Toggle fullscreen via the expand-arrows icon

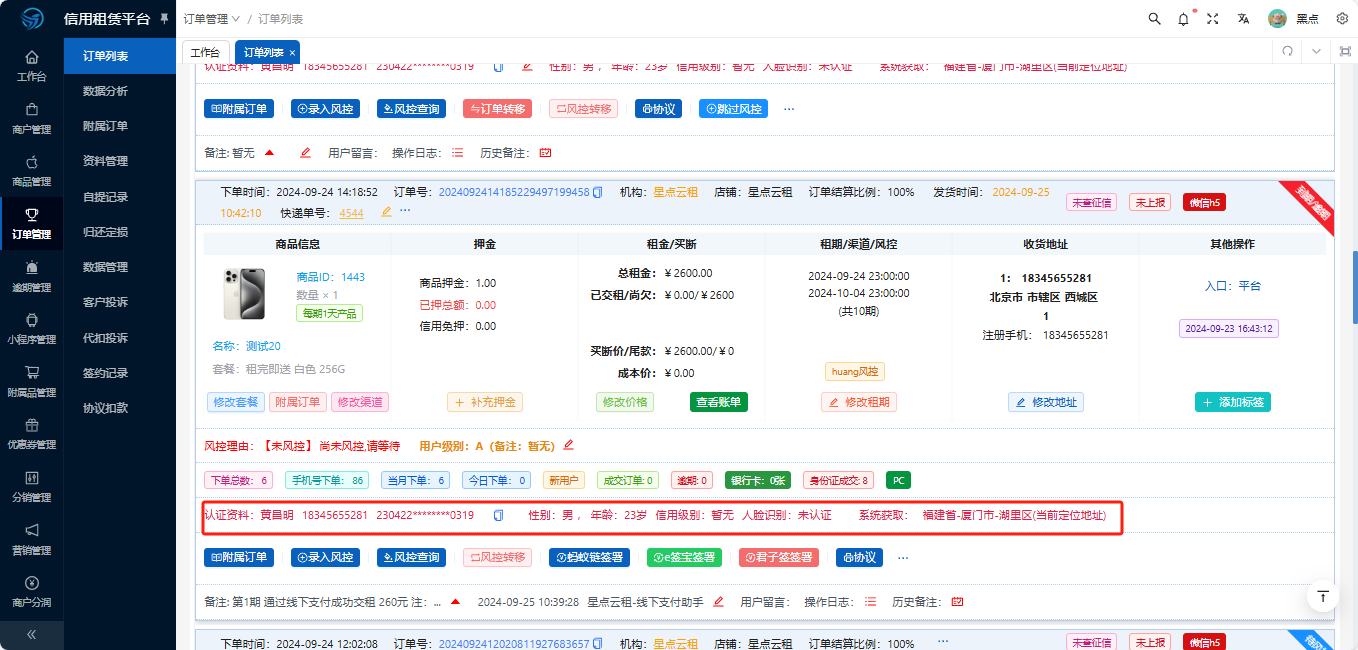pos(1213,19)
